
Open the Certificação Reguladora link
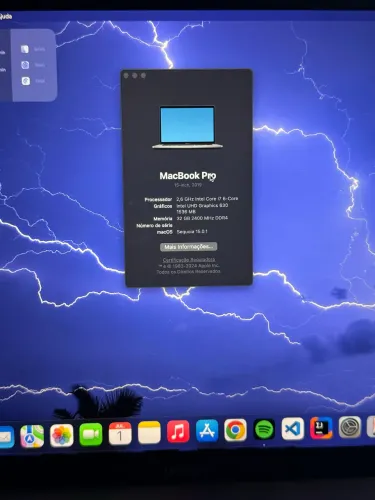click(x=189, y=260)
